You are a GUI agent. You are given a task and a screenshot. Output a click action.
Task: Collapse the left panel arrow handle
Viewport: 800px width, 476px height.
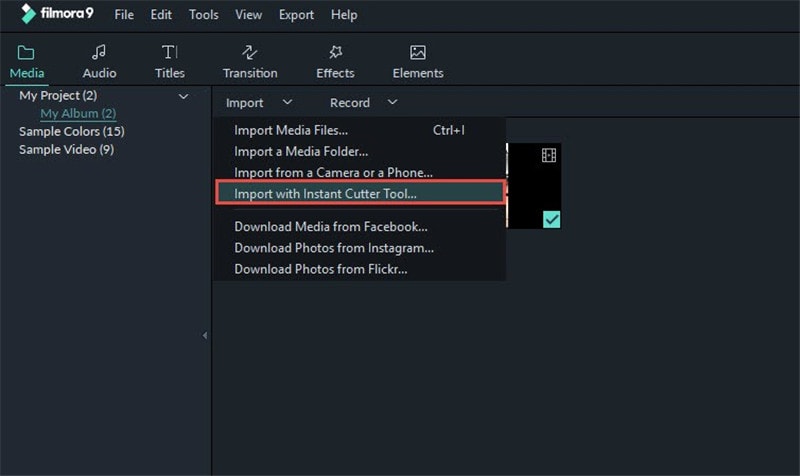[205, 335]
